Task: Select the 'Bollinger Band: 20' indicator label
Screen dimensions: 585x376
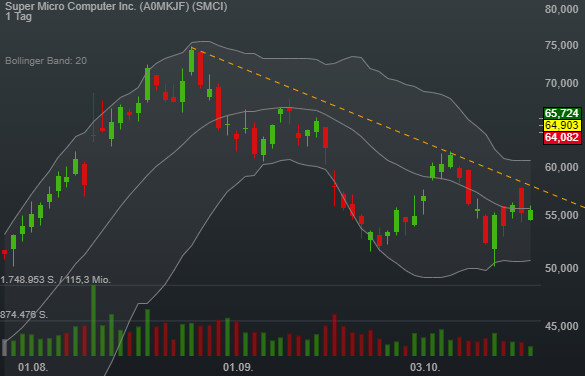Action: 46,61
